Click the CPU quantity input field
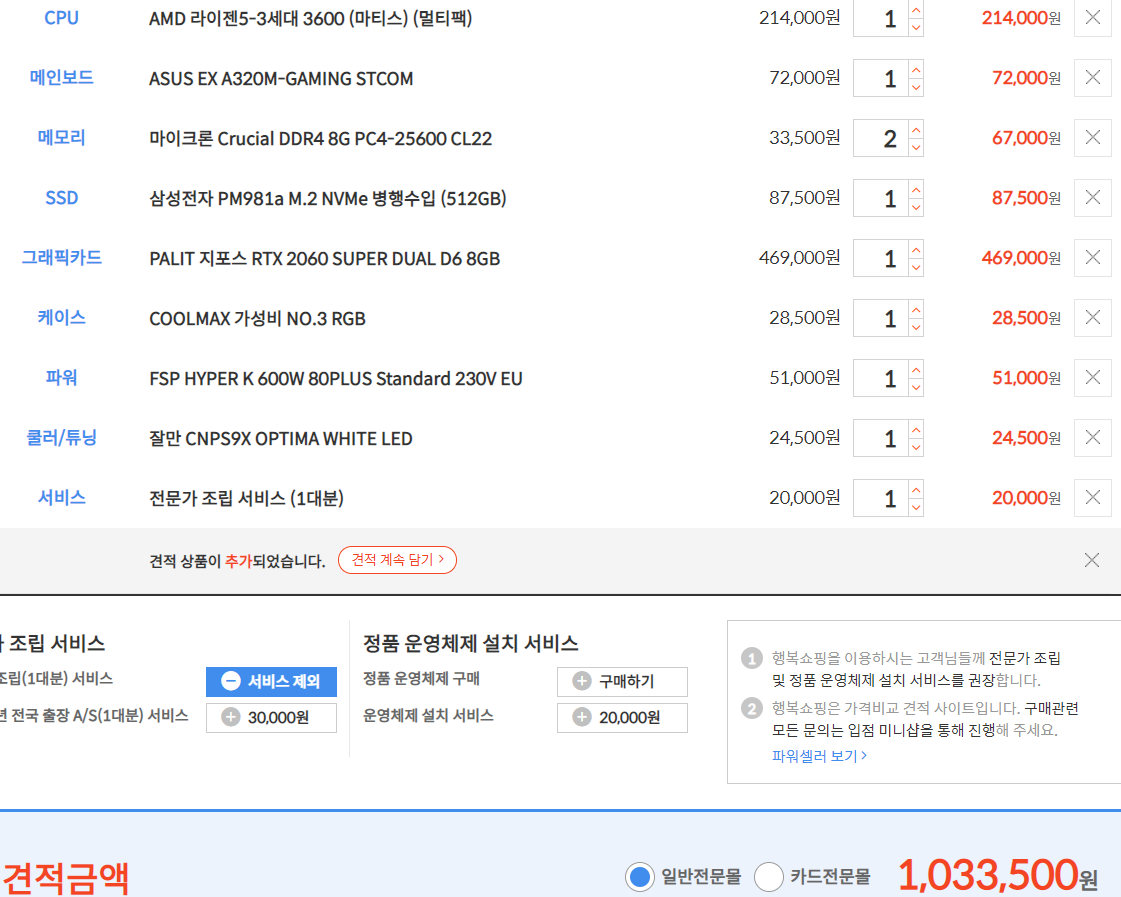This screenshot has width=1121, height=897. point(881,18)
